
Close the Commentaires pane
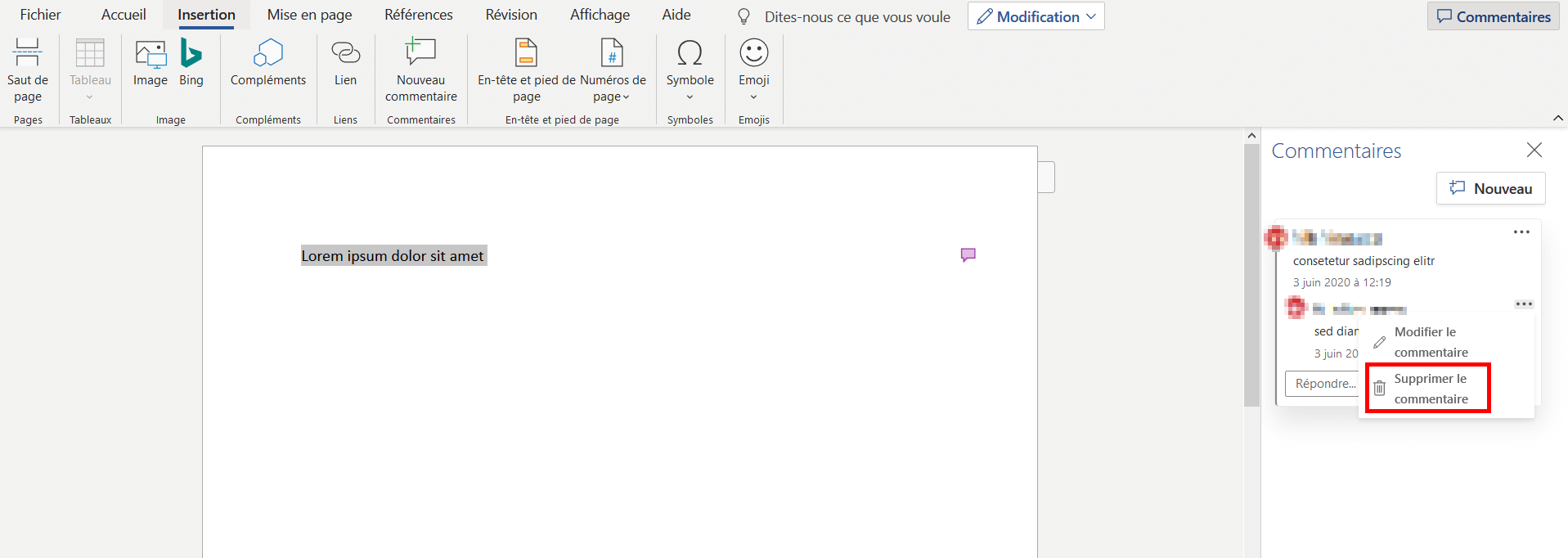click(1534, 150)
